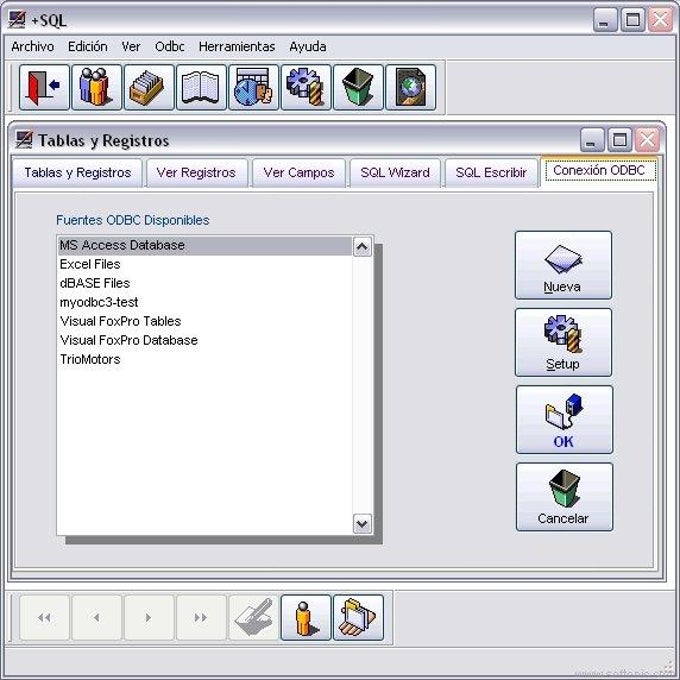Select TrioMotors ODBC source

[x=205, y=360]
